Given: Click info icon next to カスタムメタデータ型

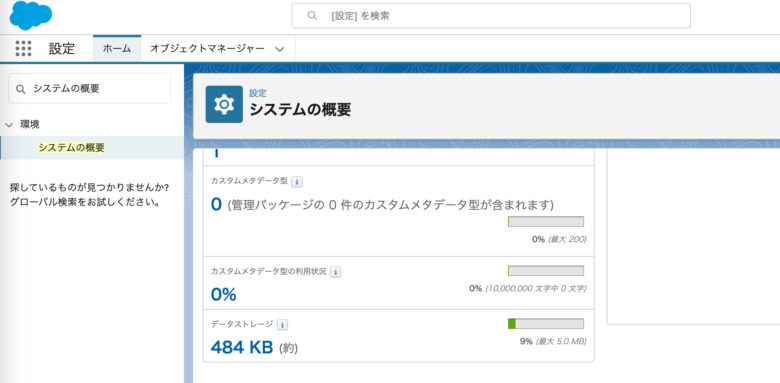Looking at the screenshot, I should click(296, 182).
